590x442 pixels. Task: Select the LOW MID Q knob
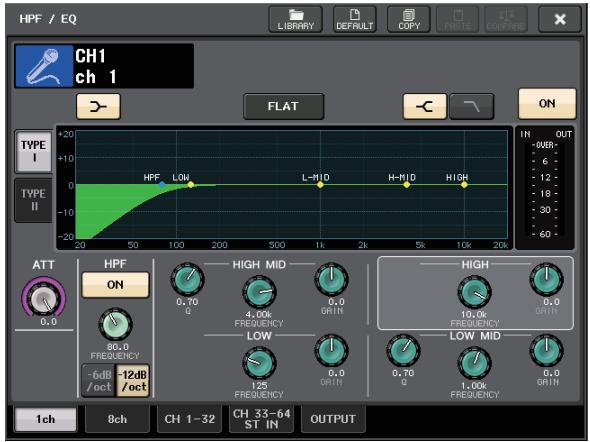click(x=403, y=351)
